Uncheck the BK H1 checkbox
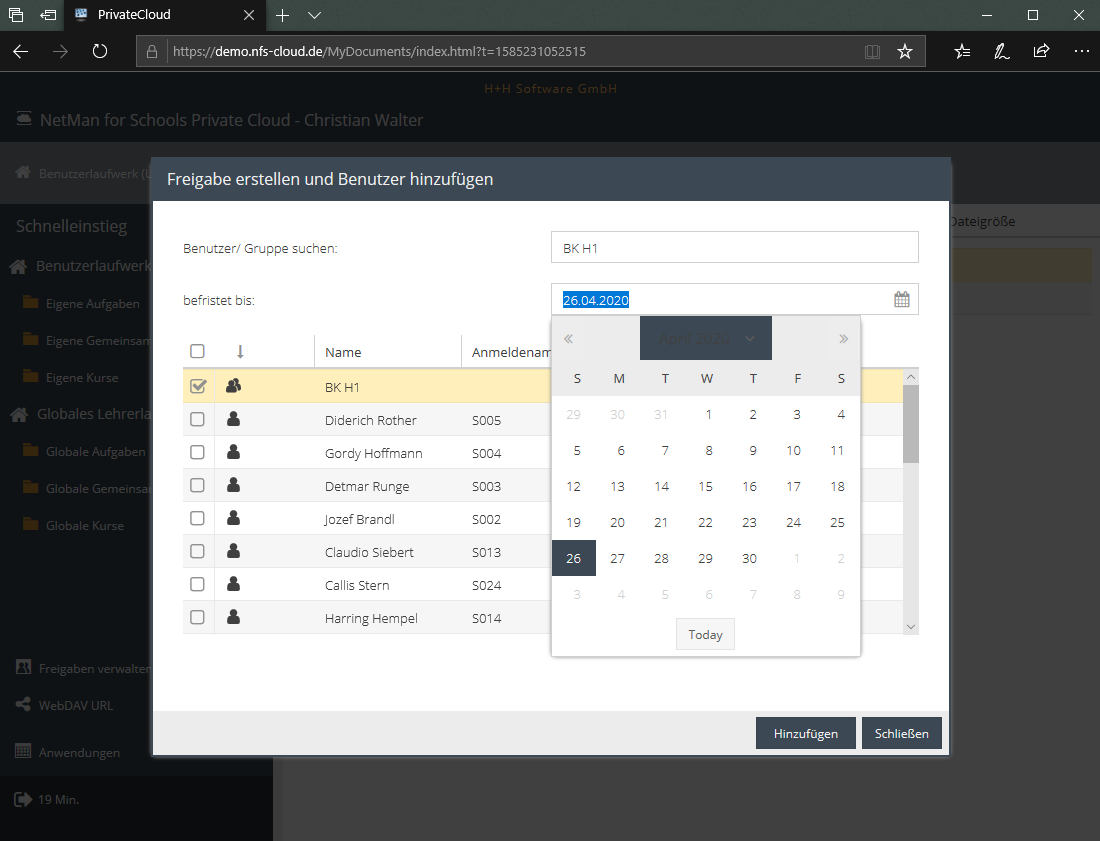This screenshot has height=841, width=1100. point(198,386)
